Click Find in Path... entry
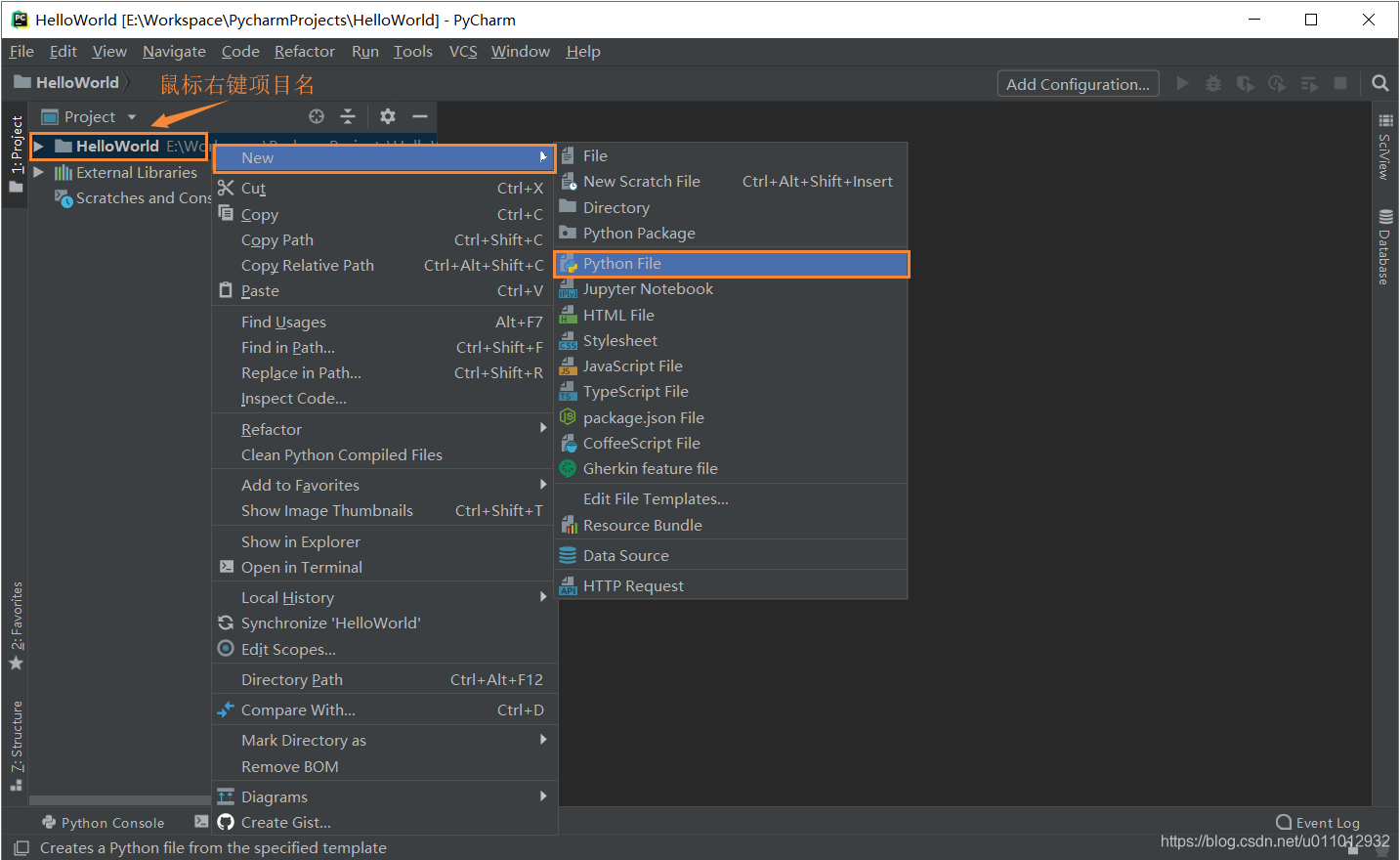The width and height of the screenshot is (1400, 860). pos(384,347)
